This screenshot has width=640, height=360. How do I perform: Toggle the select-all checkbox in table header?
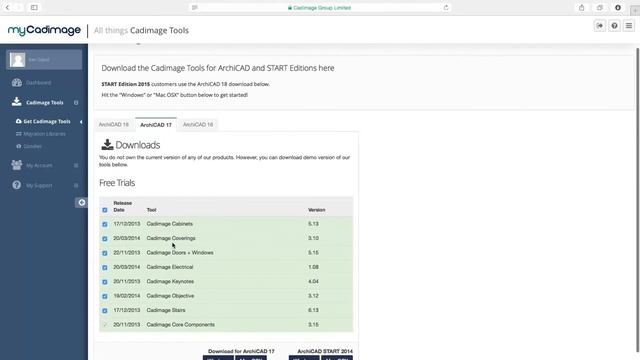click(x=105, y=210)
